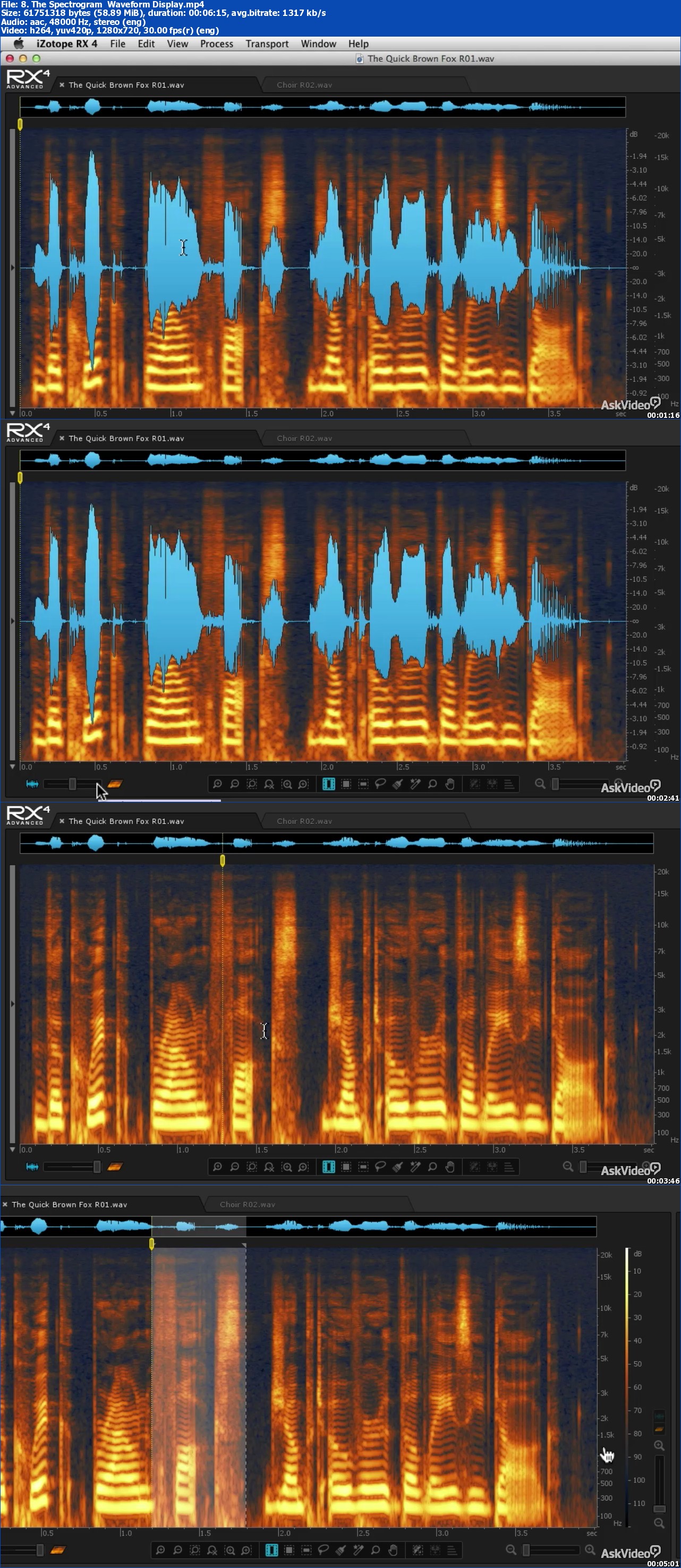Viewport: 681px width, 1568px height.
Task: Click zoom to selection icon in 00:02:41 frame
Action: 252,784
